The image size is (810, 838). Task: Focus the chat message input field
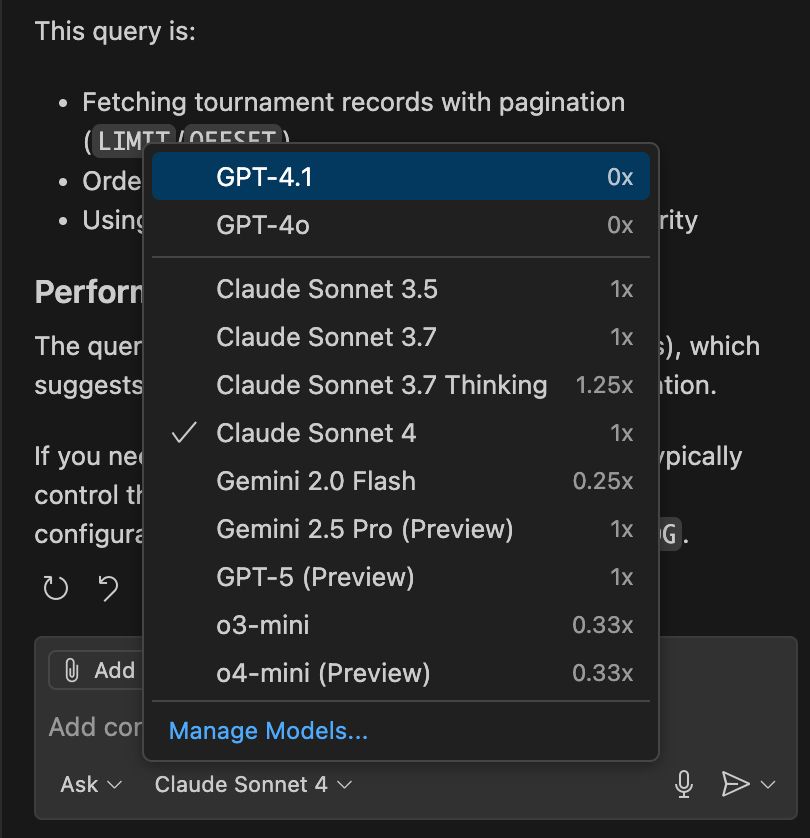[96, 727]
